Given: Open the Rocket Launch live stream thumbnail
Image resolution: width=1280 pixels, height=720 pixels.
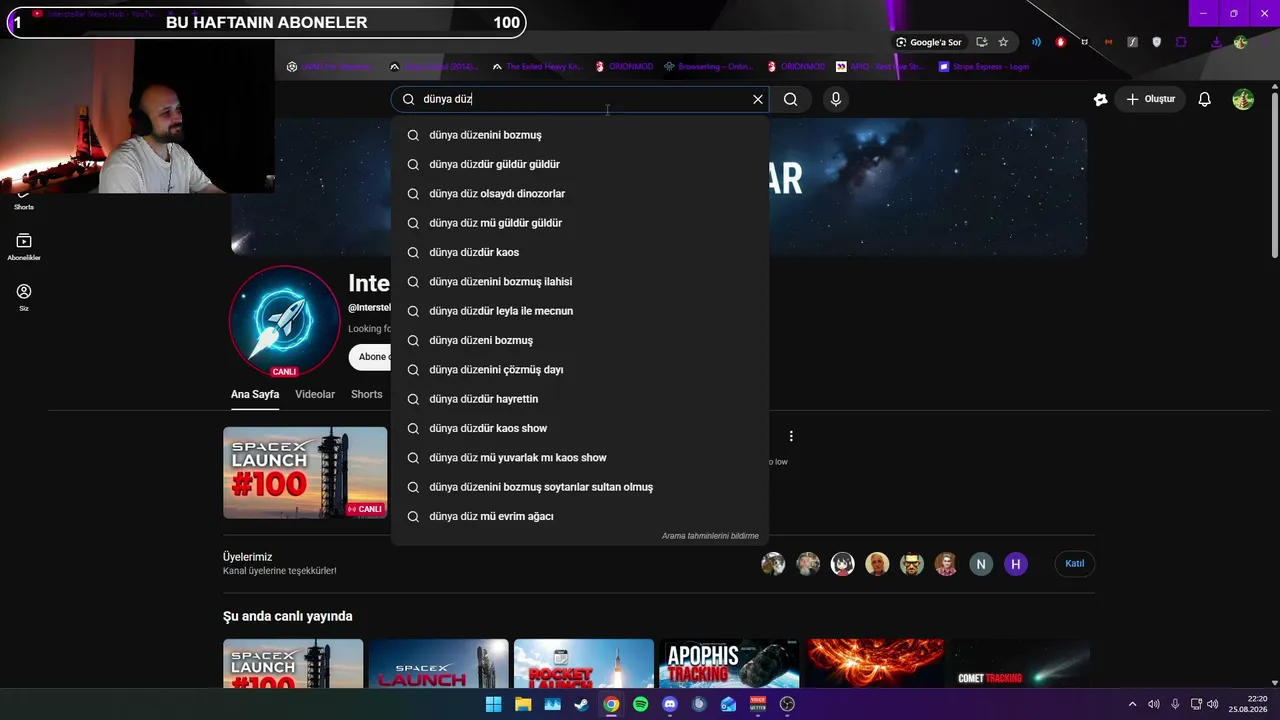Looking at the screenshot, I should 584,663.
